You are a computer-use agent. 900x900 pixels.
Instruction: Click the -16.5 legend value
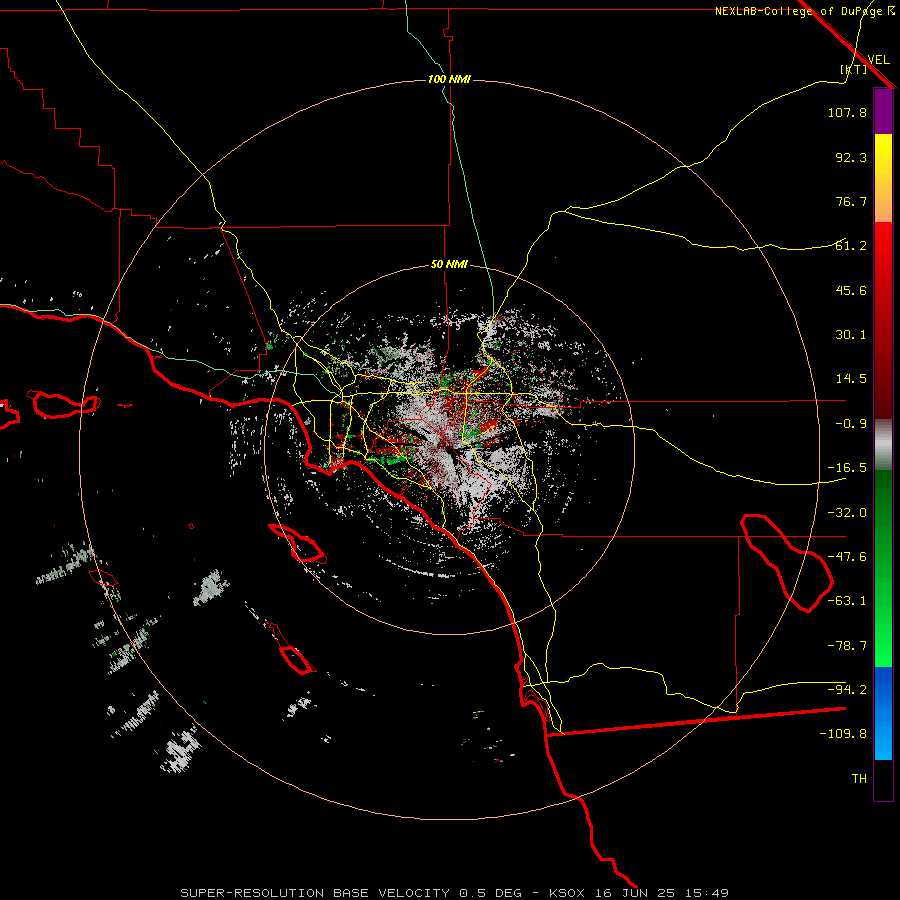tap(847, 468)
